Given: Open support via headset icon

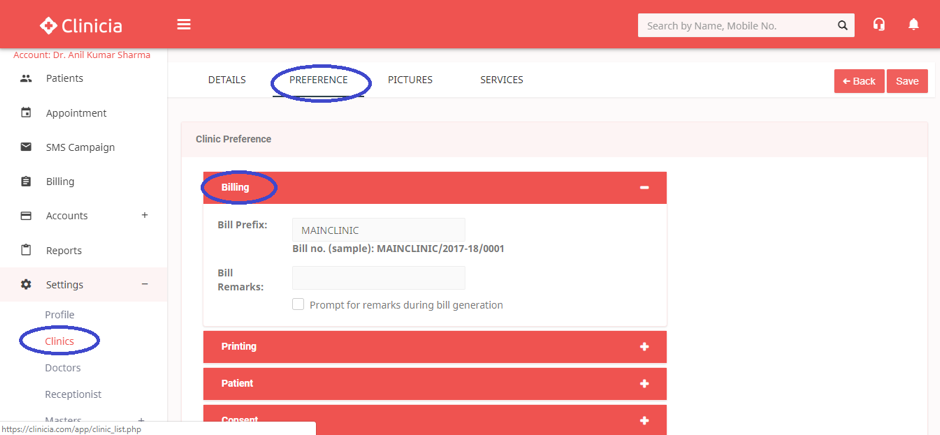Looking at the screenshot, I should pyautogui.click(x=879, y=25).
